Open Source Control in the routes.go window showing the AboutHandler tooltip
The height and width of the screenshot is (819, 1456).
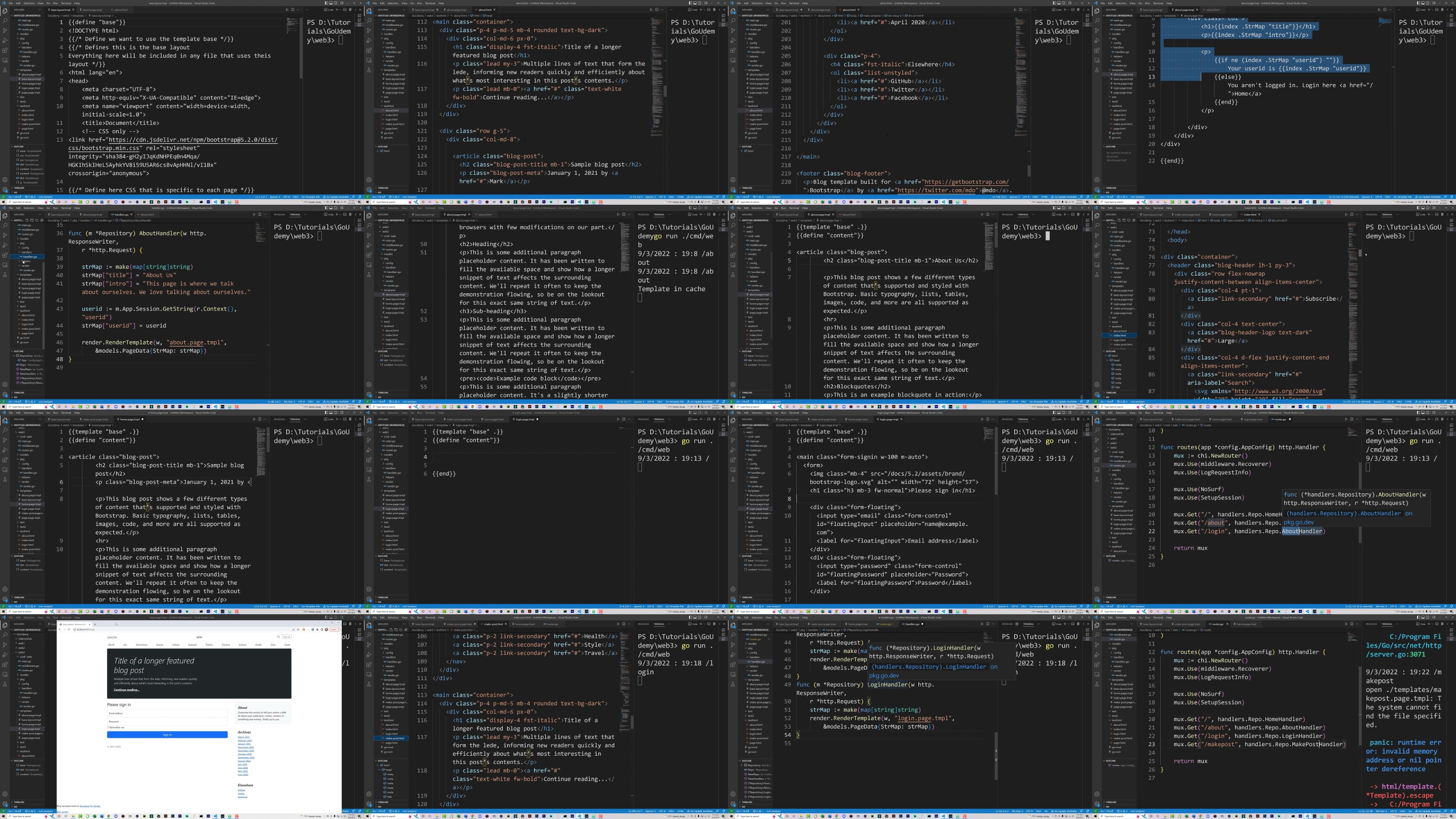[1097, 440]
